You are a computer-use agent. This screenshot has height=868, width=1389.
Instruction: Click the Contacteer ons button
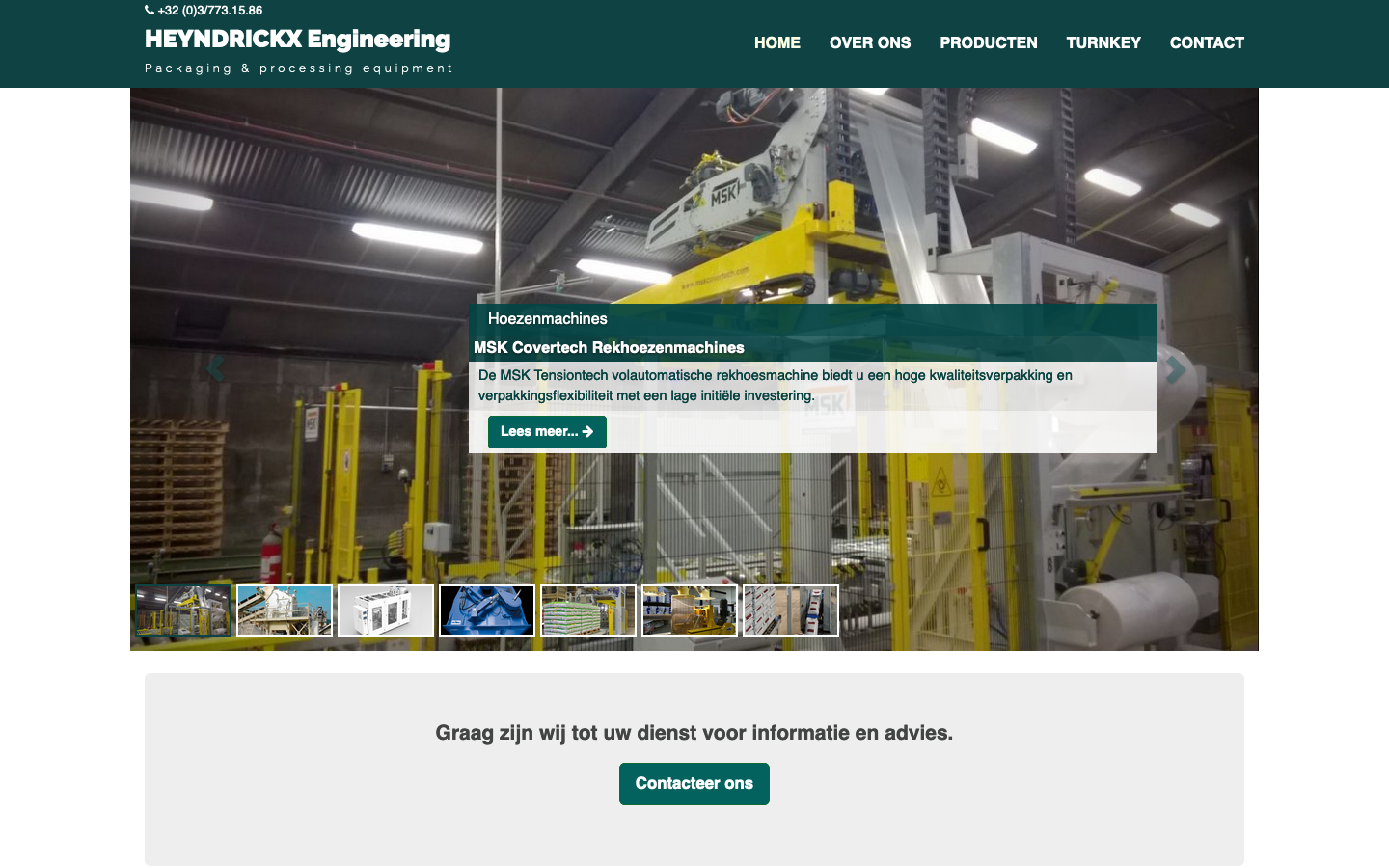coord(694,784)
